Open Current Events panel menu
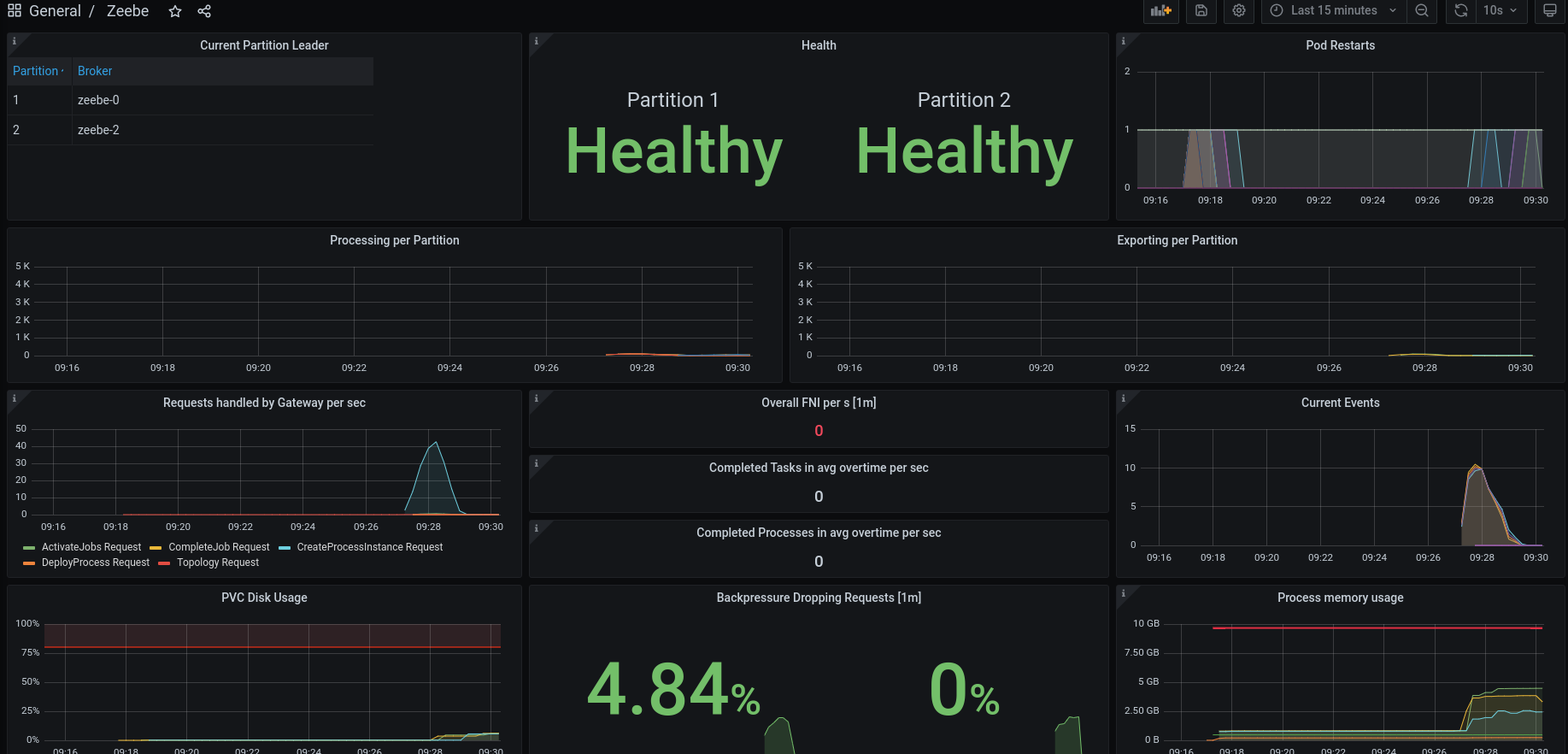 [1340, 403]
